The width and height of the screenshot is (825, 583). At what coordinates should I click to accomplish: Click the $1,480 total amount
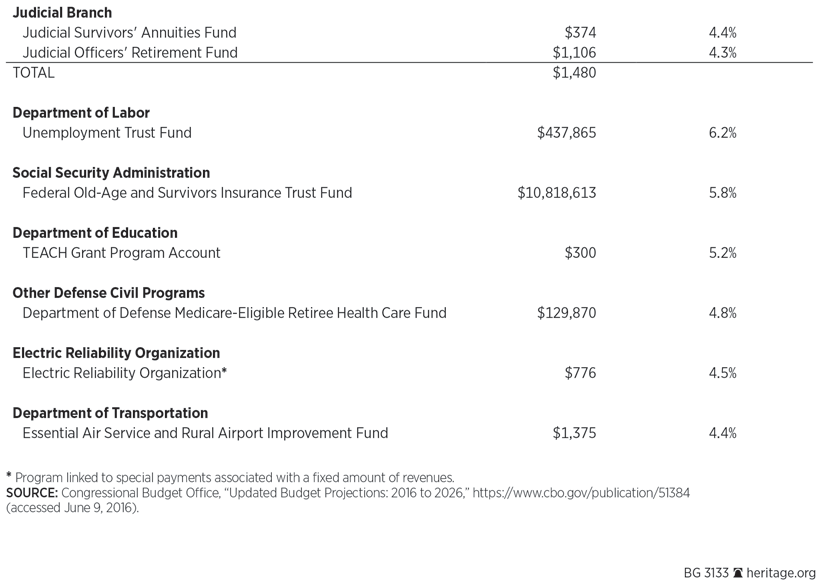click(x=574, y=73)
